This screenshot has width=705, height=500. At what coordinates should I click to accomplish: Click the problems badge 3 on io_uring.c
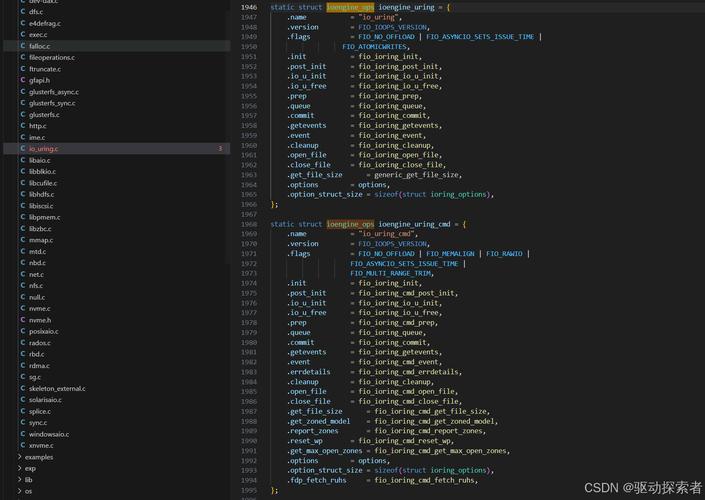pyautogui.click(x=220, y=148)
